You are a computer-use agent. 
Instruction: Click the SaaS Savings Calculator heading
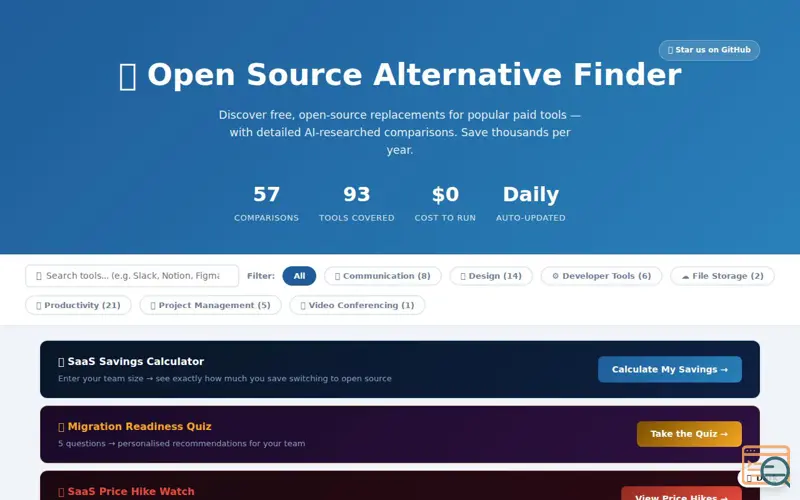click(x=131, y=361)
